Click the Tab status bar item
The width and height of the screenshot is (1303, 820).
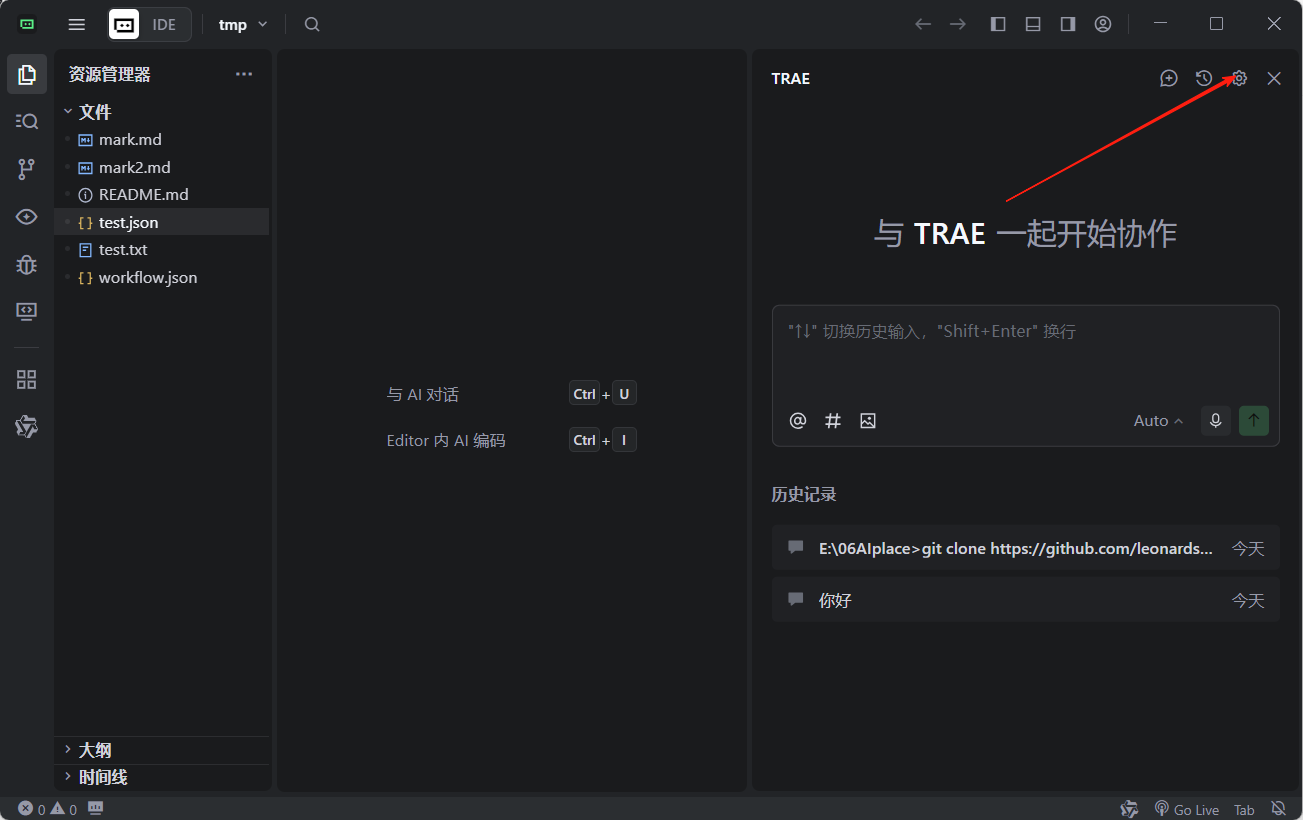click(1244, 809)
